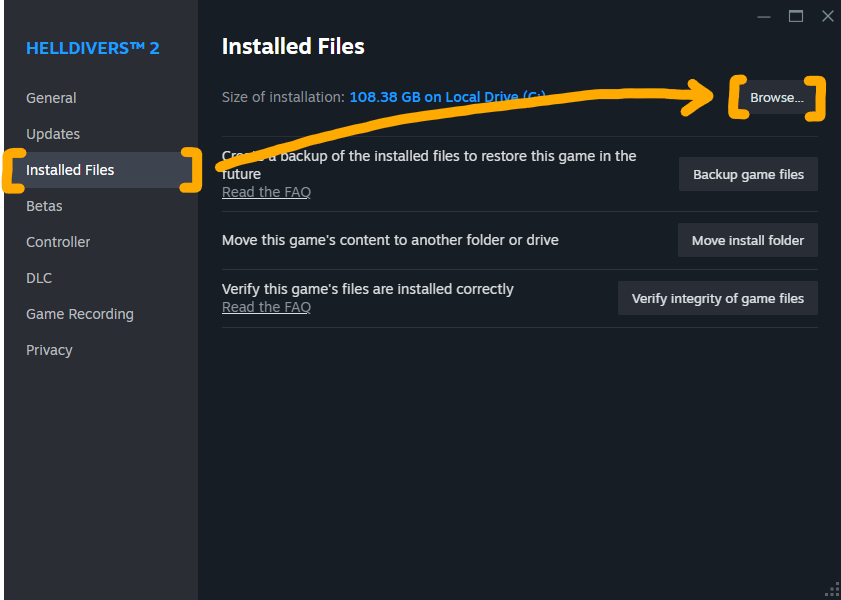Image resolution: width=841 pixels, height=600 pixels.
Task: Verify integrity of game files
Action: (x=718, y=298)
